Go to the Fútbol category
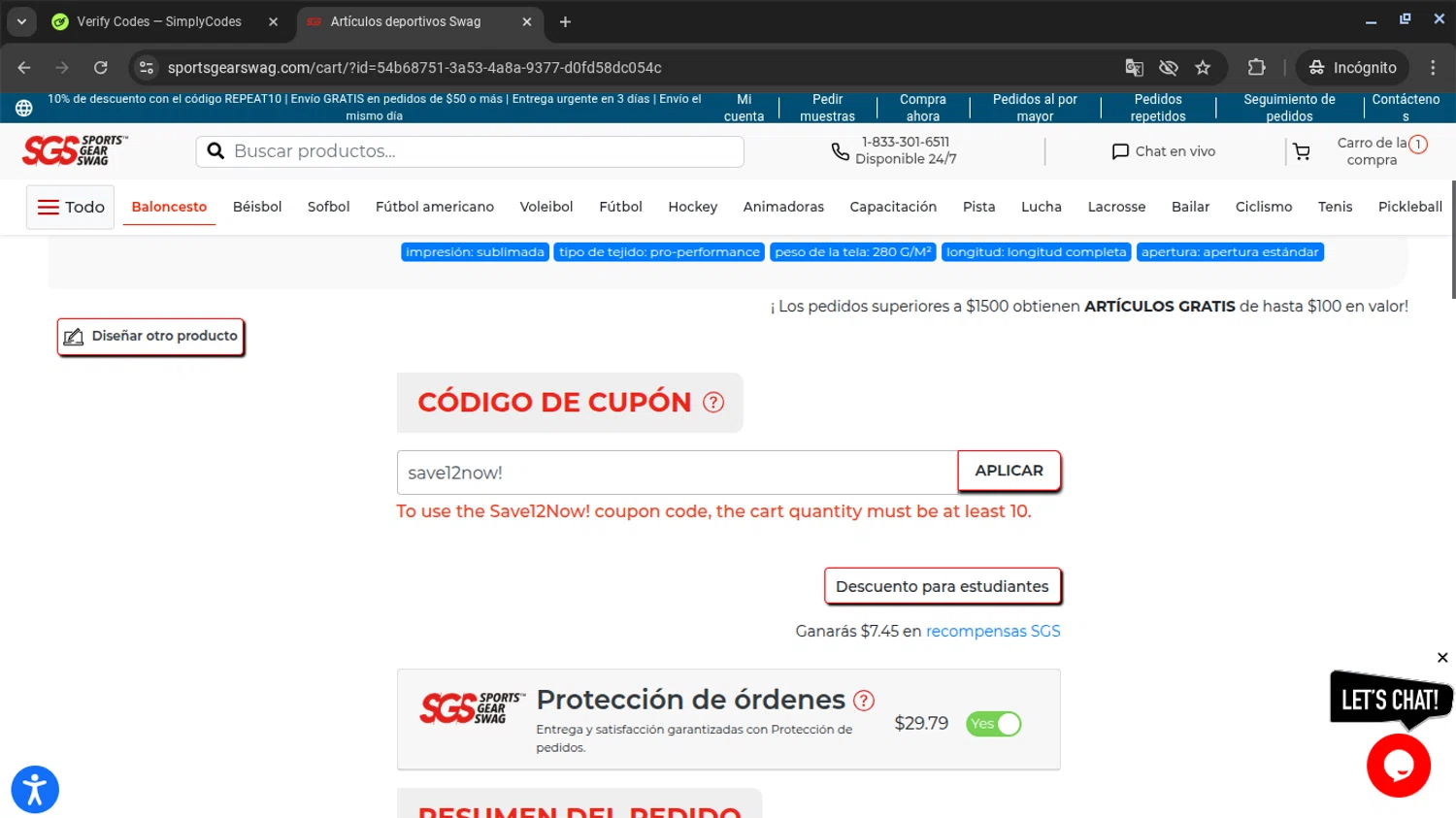 click(620, 207)
